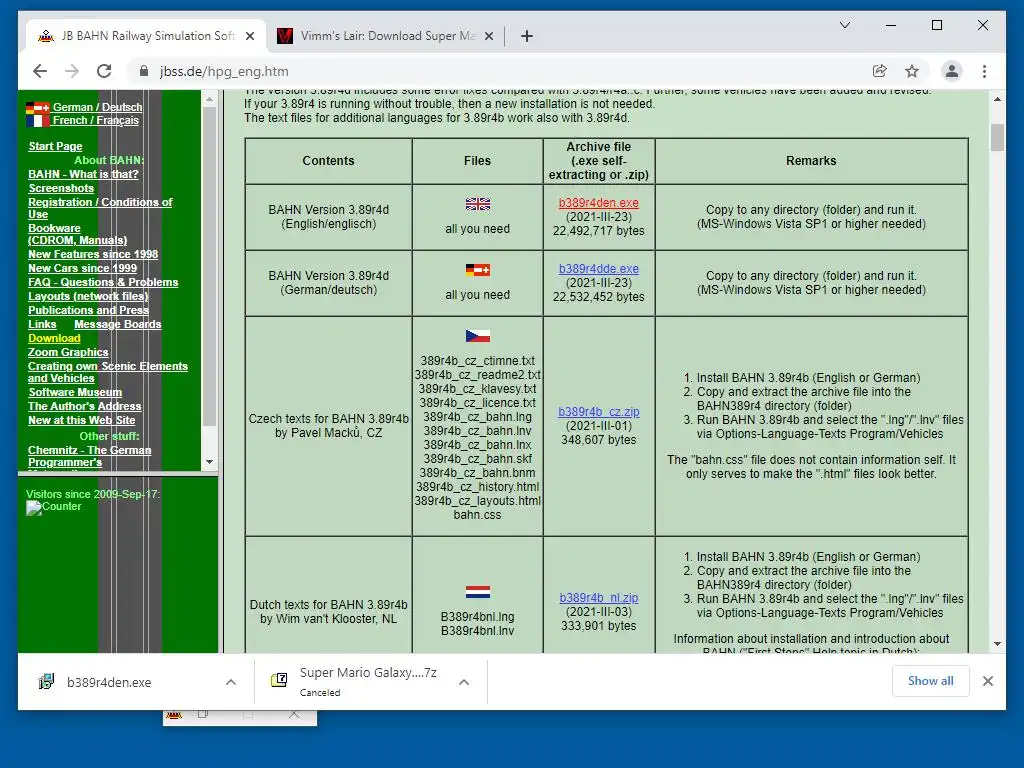Screen dimensions: 1024x768
Task: Open New at this Web Site link
Action: tap(82, 421)
